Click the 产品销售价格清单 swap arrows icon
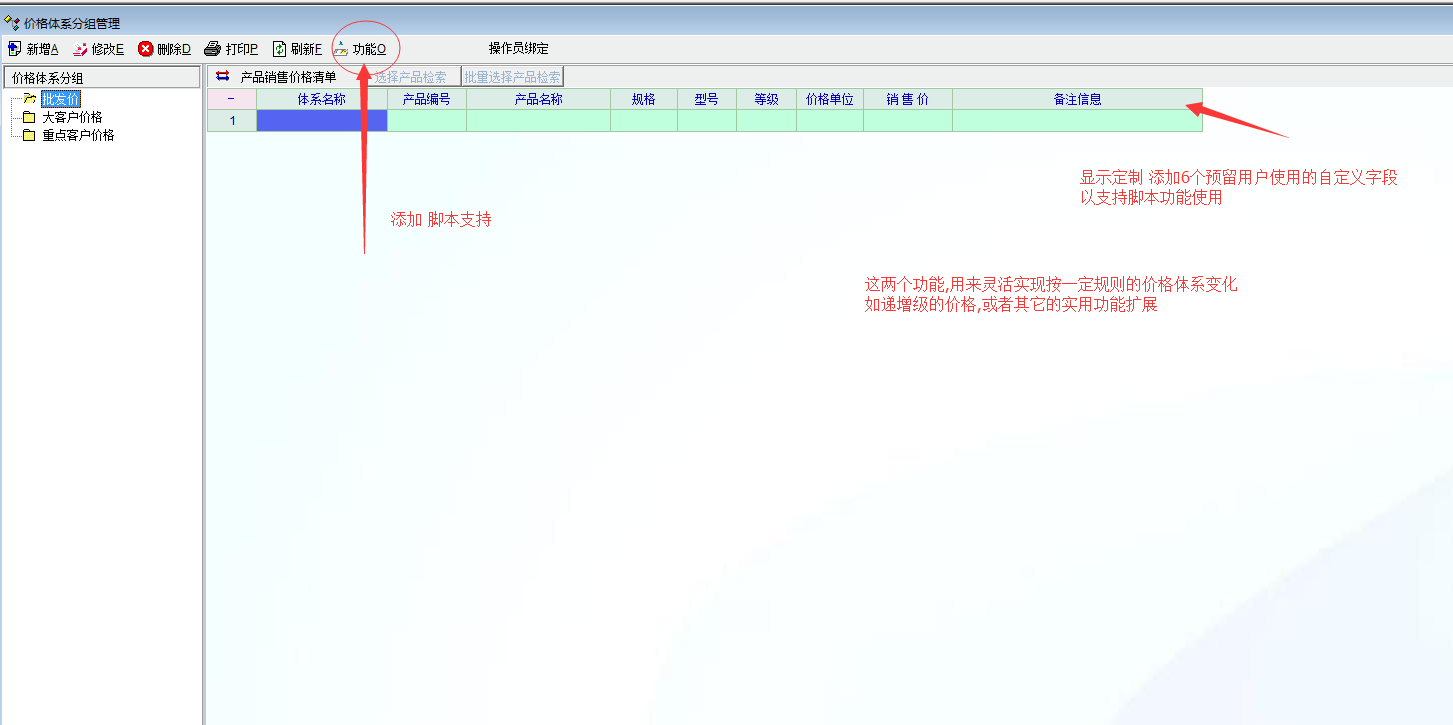 point(222,76)
